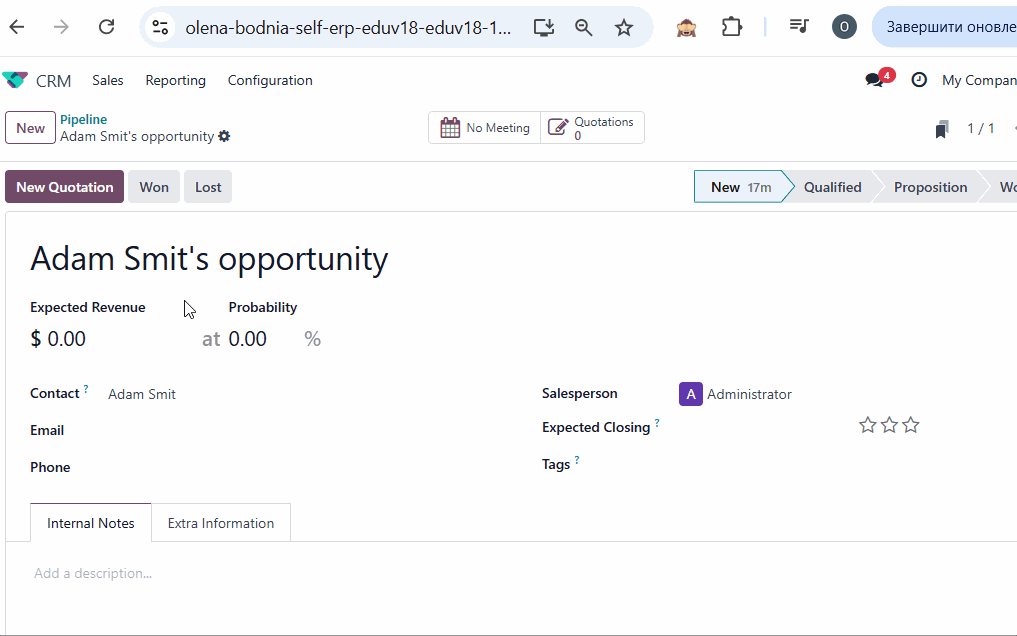
Task: Open the Configuration menu
Action: 270,80
